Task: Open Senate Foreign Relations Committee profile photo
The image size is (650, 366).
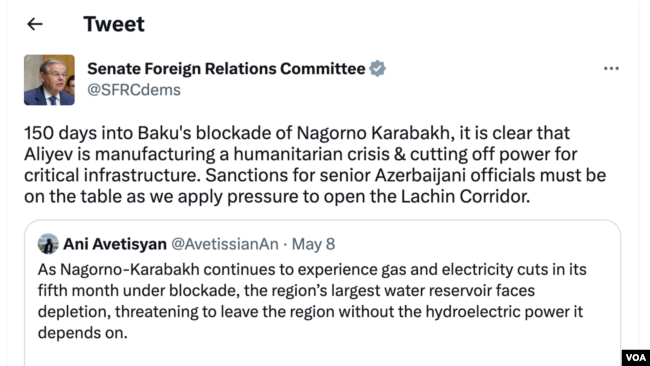Action: (x=49, y=80)
